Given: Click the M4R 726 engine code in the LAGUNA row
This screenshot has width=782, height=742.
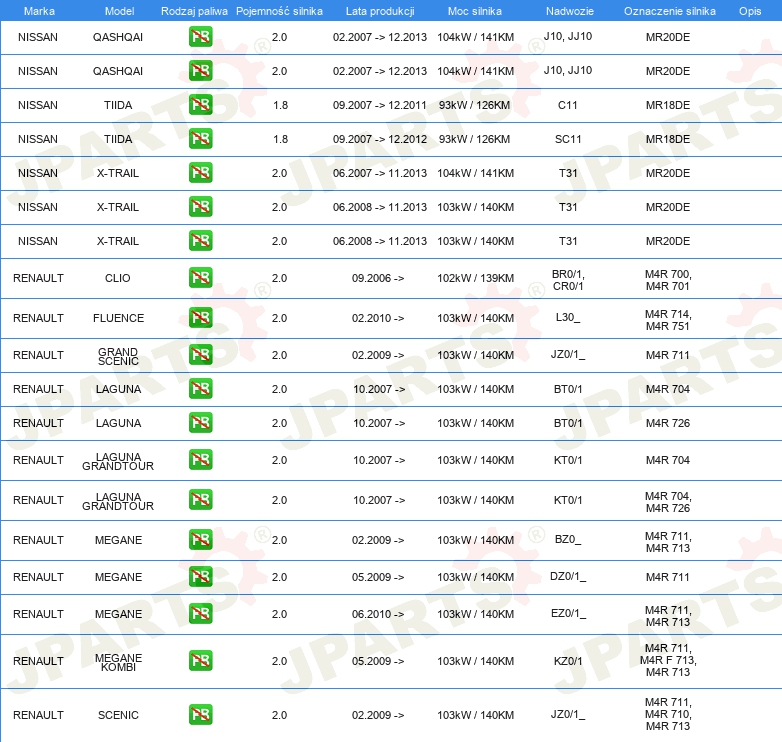Looking at the screenshot, I should (668, 423).
